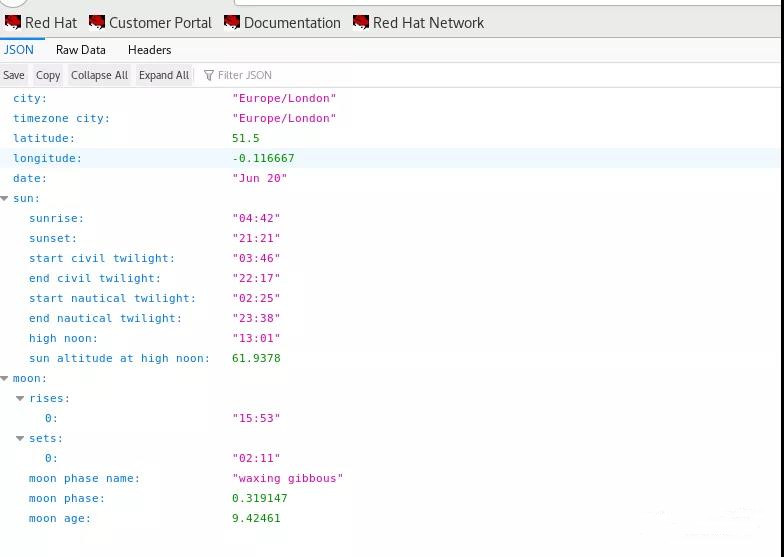The image size is (784, 557).
Task: Click the filter funnel icon
Action: [209, 75]
